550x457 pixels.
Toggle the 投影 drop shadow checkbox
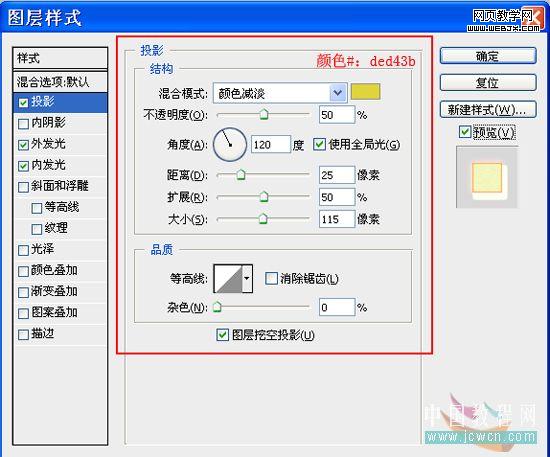(24, 103)
